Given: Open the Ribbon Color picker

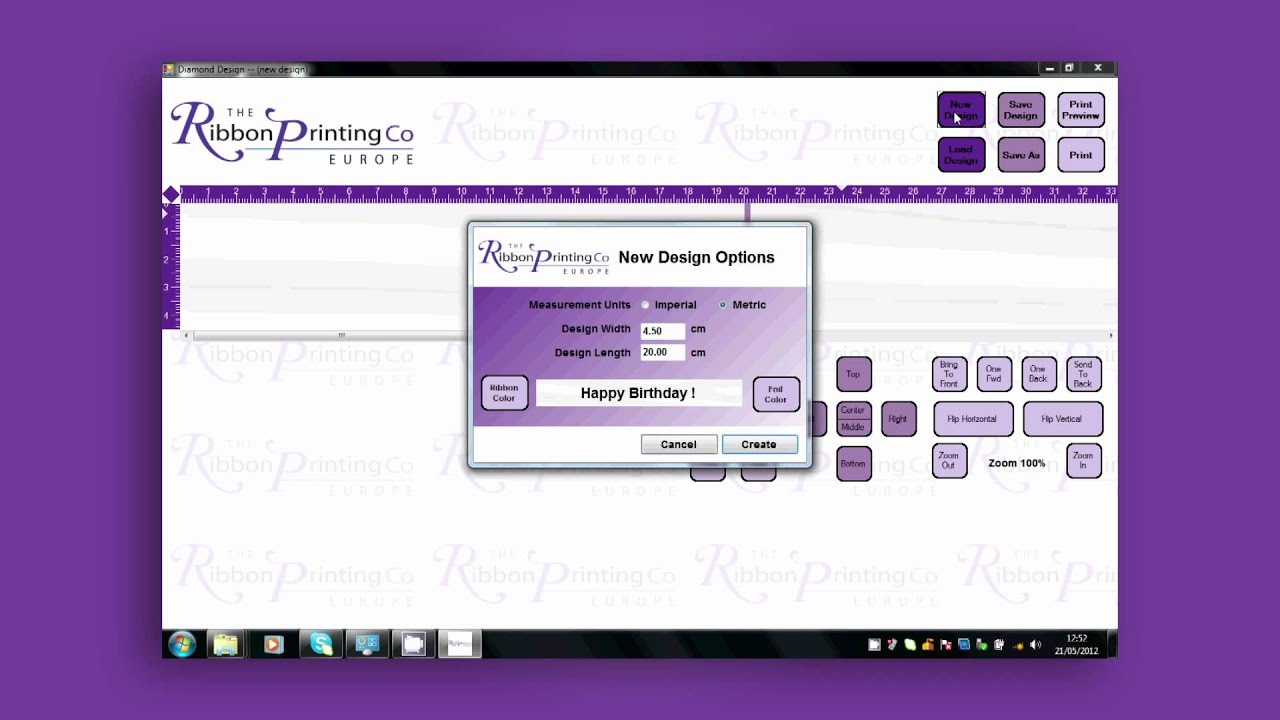Looking at the screenshot, I should (x=504, y=393).
